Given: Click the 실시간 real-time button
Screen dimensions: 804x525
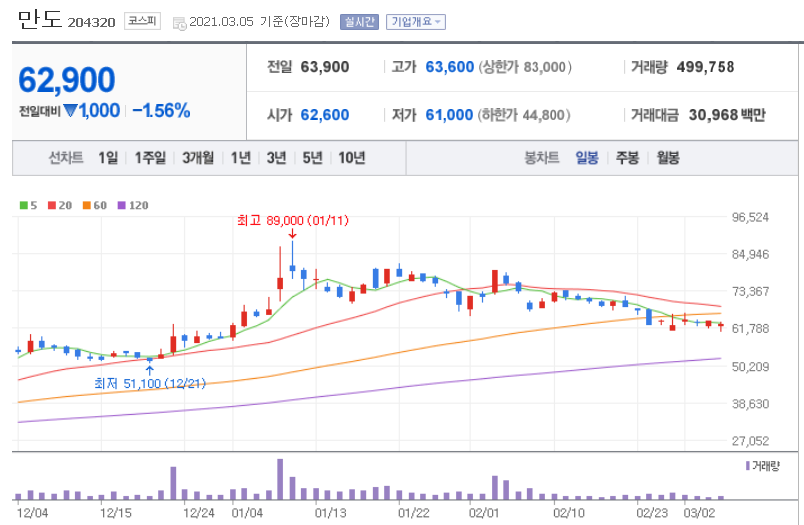Looking at the screenshot, I should point(359,22).
